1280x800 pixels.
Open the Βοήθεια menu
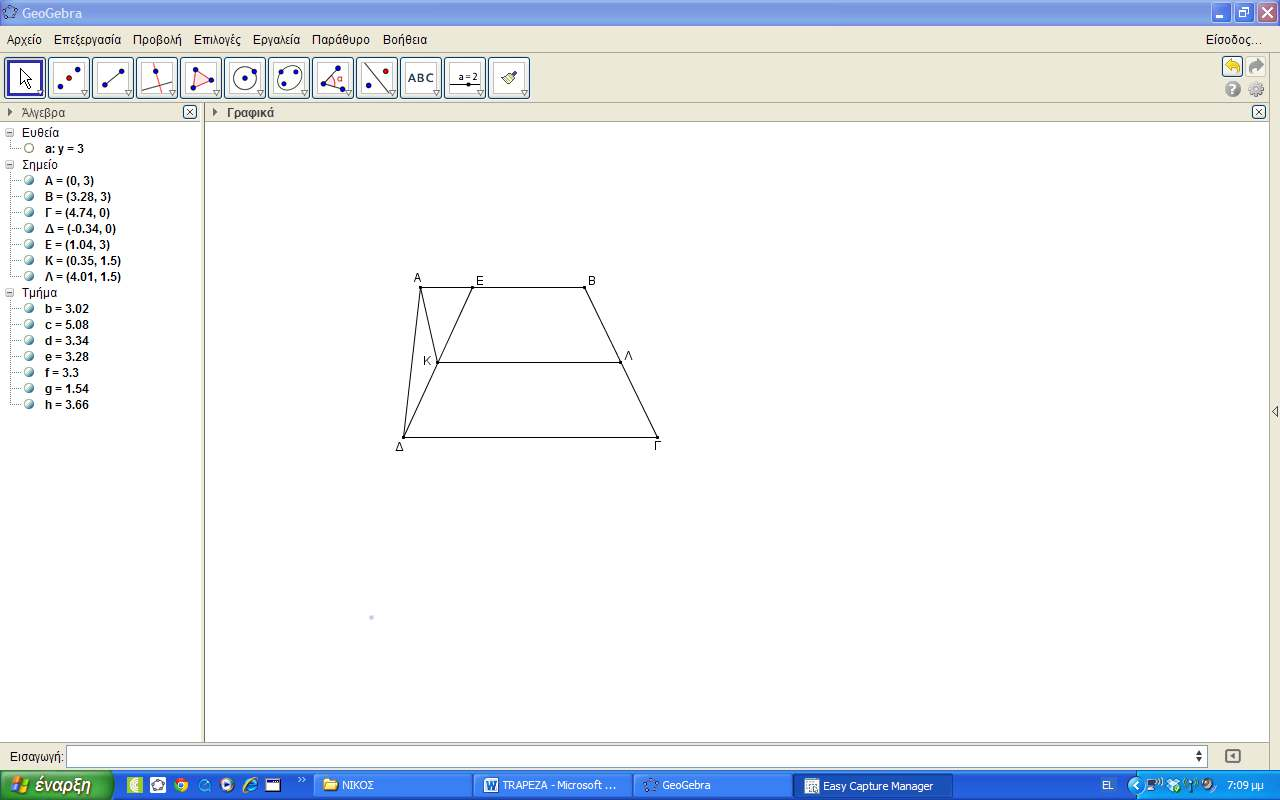tap(405, 40)
